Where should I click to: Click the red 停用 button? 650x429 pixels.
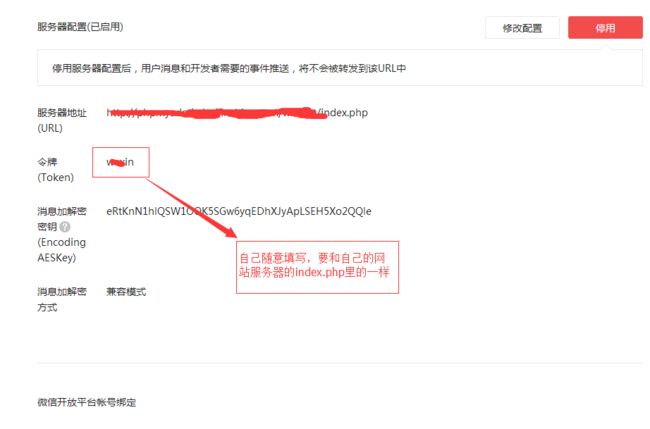pyautogui.click(x=605, y=28)
